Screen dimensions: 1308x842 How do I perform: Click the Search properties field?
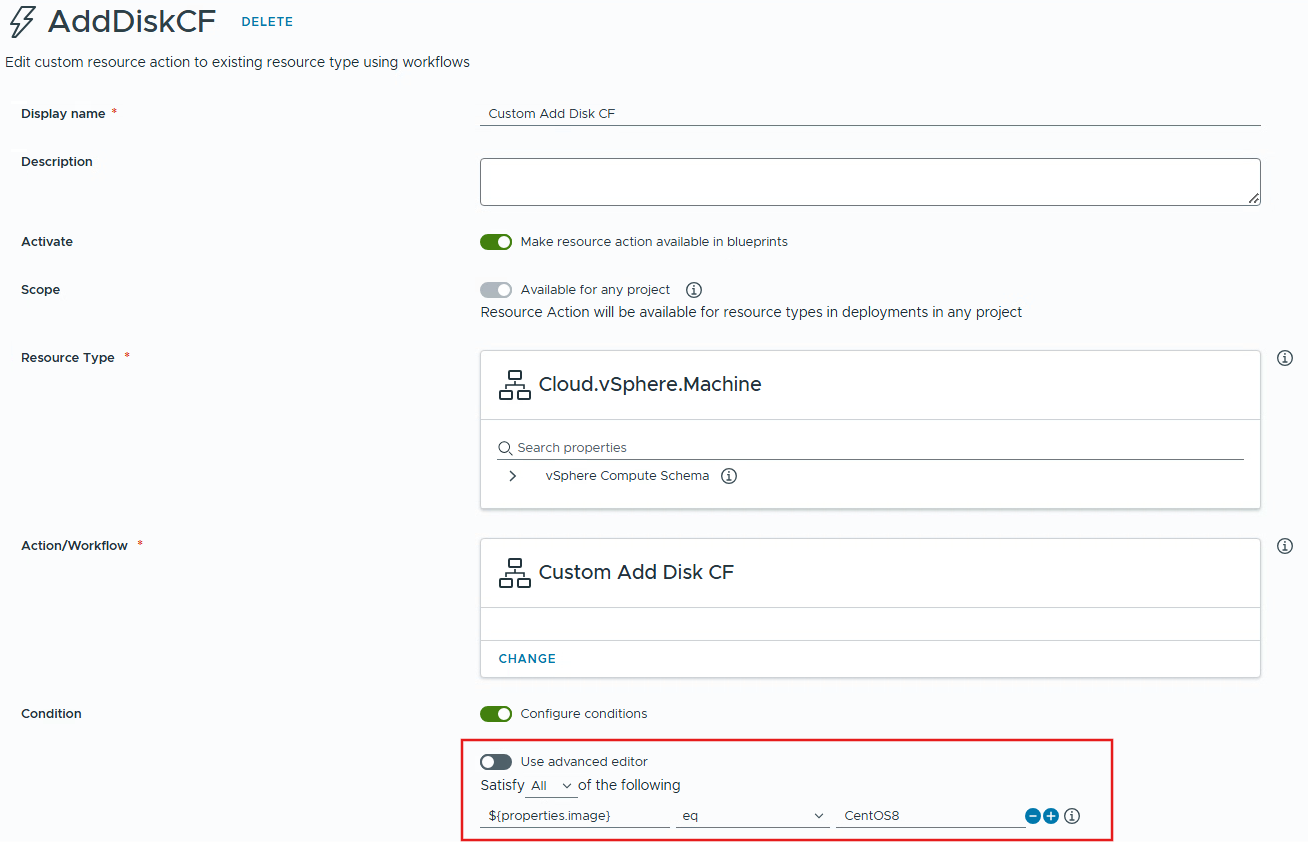pyautogui.click(x=870, y=448)
